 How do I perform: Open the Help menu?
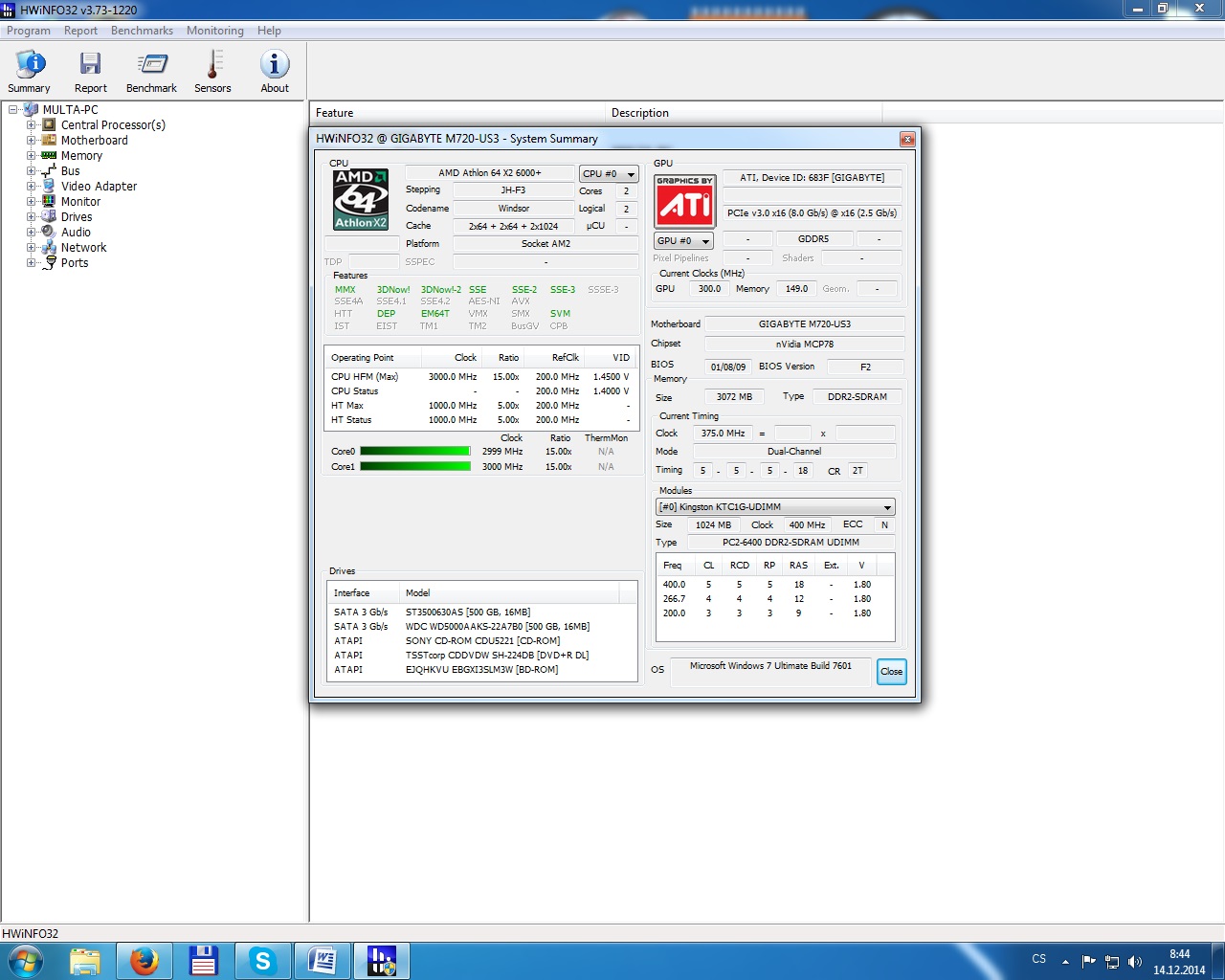tap(269, 31)
